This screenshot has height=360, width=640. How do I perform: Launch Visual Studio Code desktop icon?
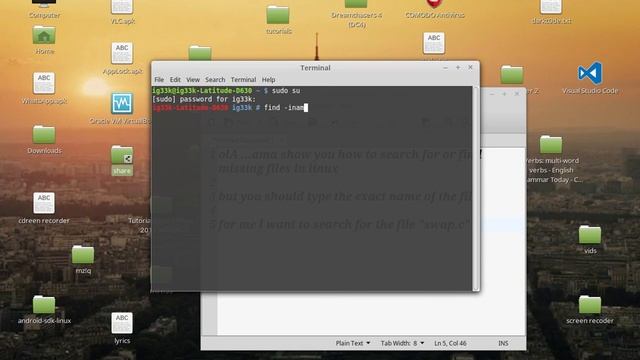(x=590, y=73)
